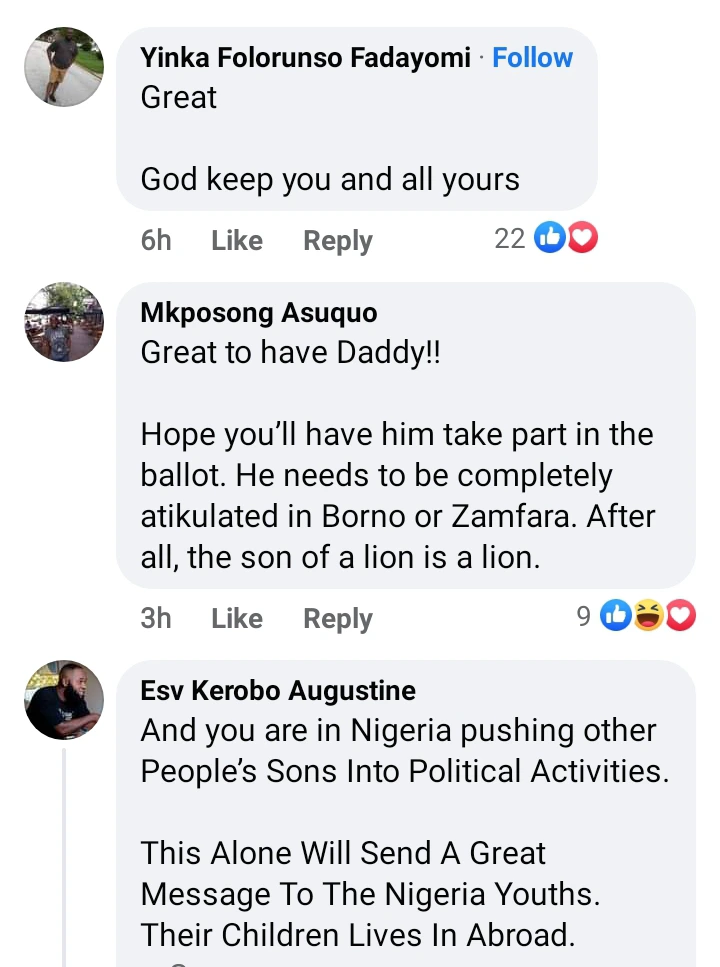
Task: View the 9 reactions count on Mkposong's comment
Action: [584, 618]
